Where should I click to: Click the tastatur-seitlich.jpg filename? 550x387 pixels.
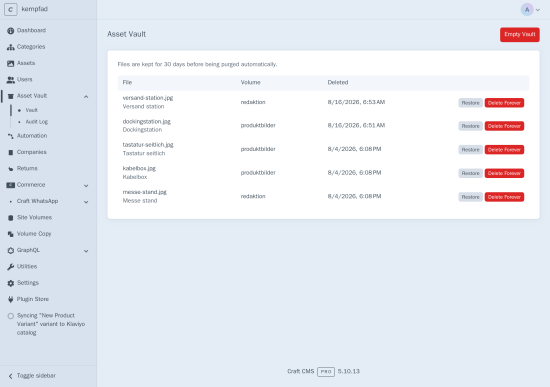coord(148,145)
